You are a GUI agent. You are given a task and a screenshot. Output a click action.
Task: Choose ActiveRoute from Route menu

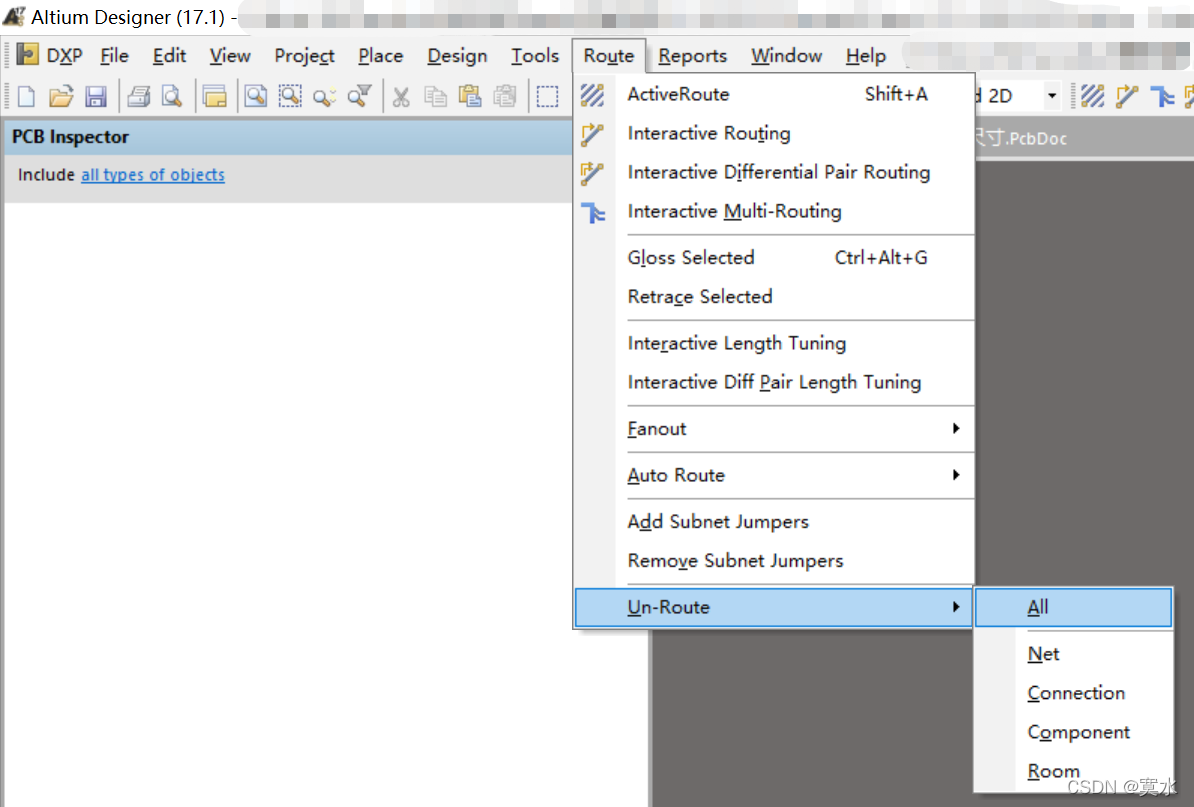(x=774, y=94)
